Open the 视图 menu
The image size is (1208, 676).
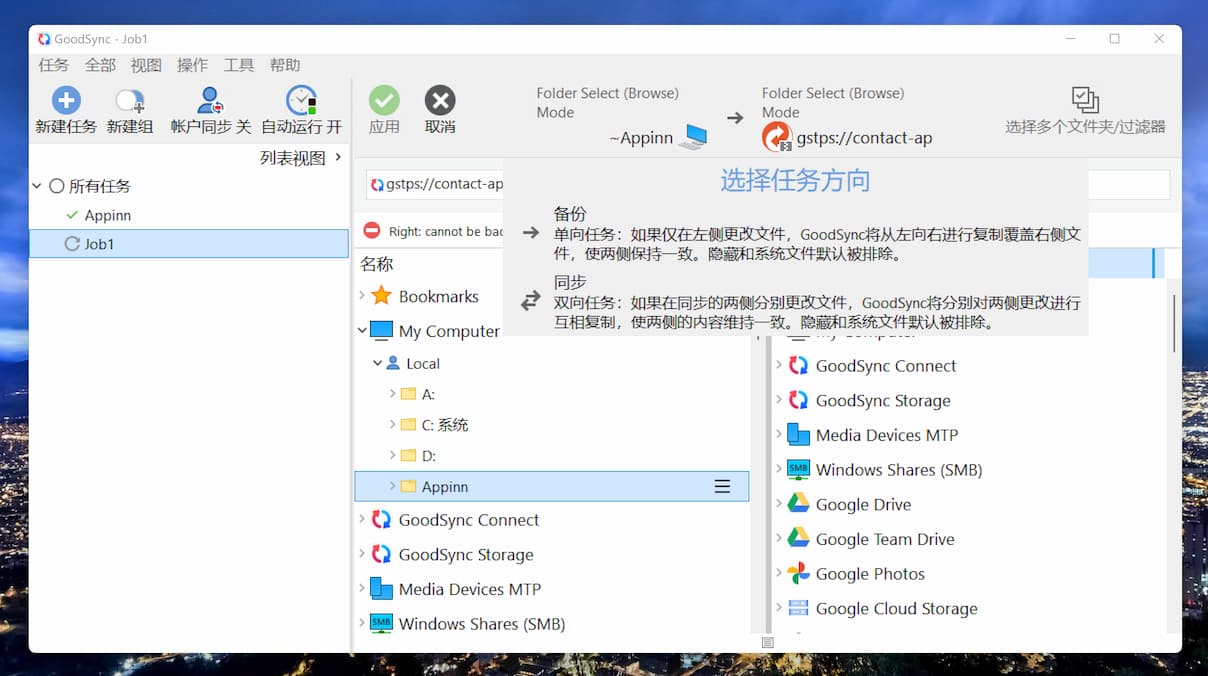[146, 65]
